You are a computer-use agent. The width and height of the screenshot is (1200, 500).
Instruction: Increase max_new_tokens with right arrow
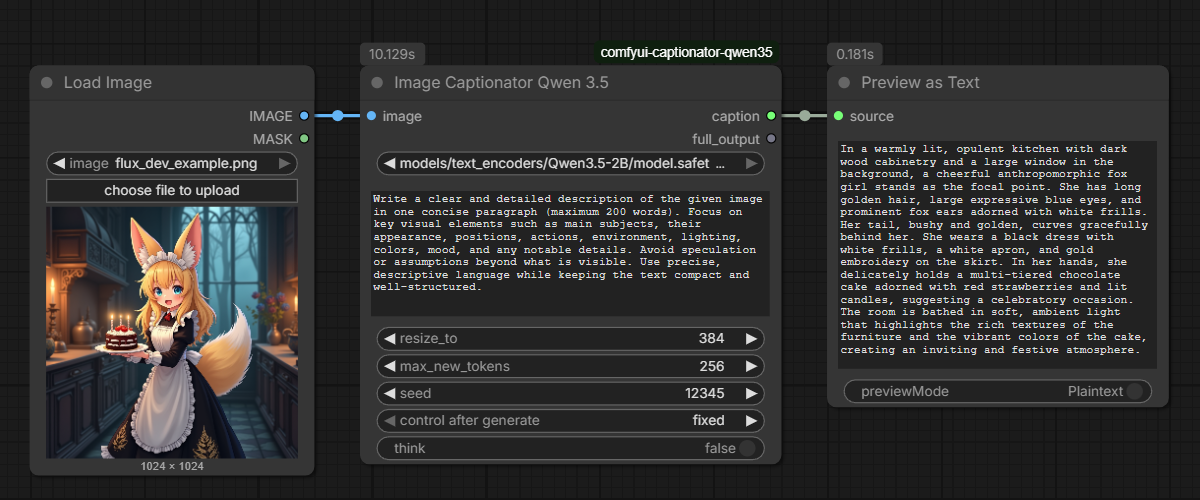[752, 366]
